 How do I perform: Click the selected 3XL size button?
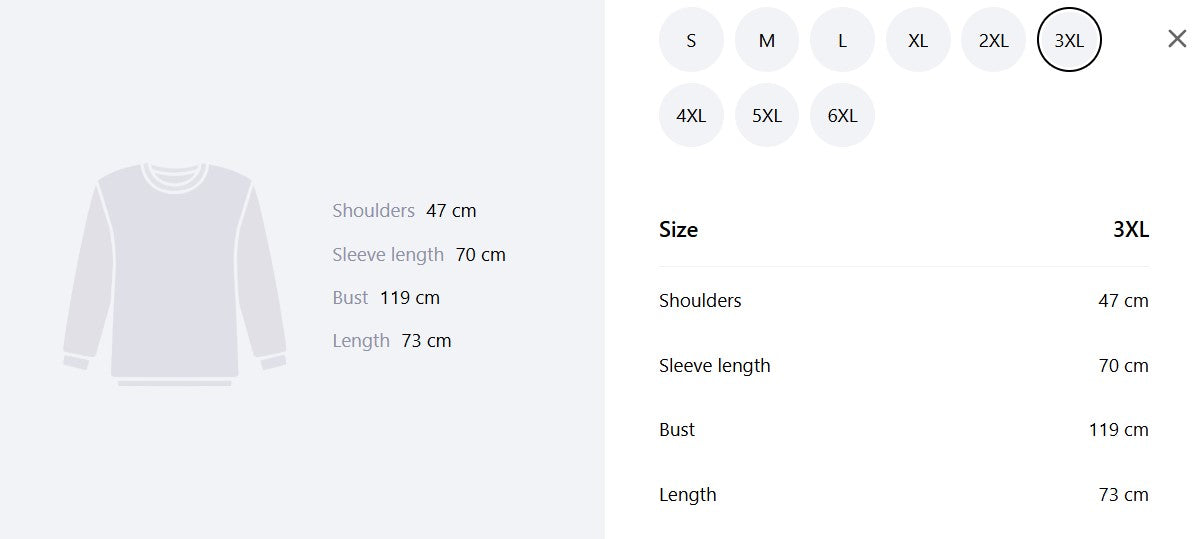[x=1069, y=40]
